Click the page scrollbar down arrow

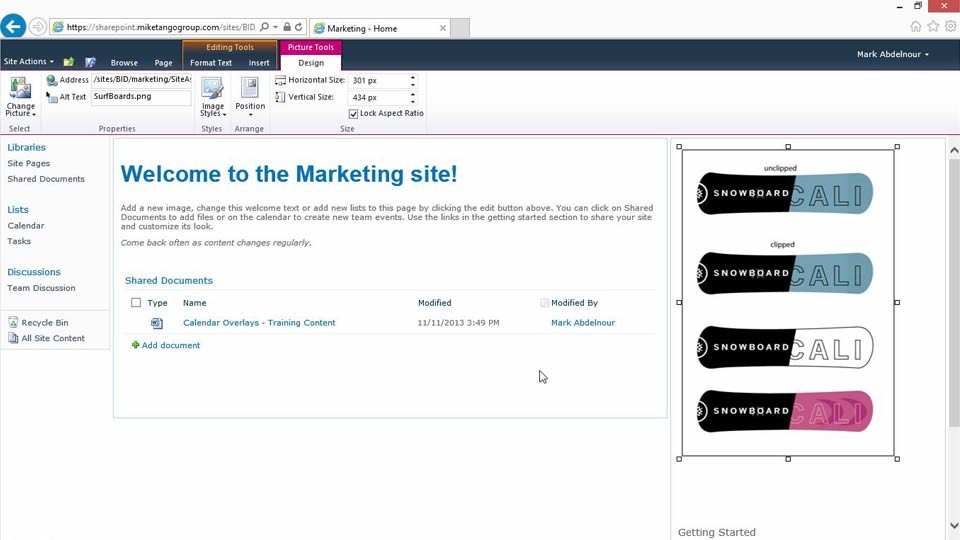pyautogui.click(x=954, y=525)
